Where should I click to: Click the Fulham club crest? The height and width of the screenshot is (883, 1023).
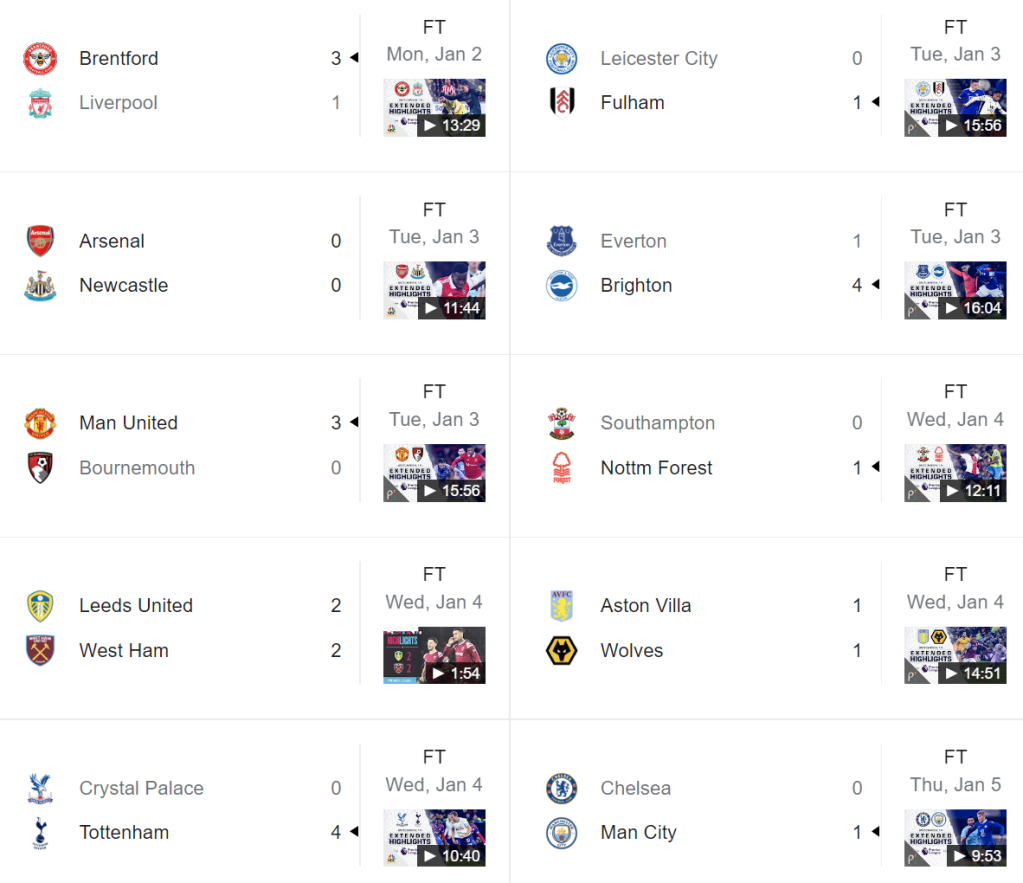tap(561, 103)
